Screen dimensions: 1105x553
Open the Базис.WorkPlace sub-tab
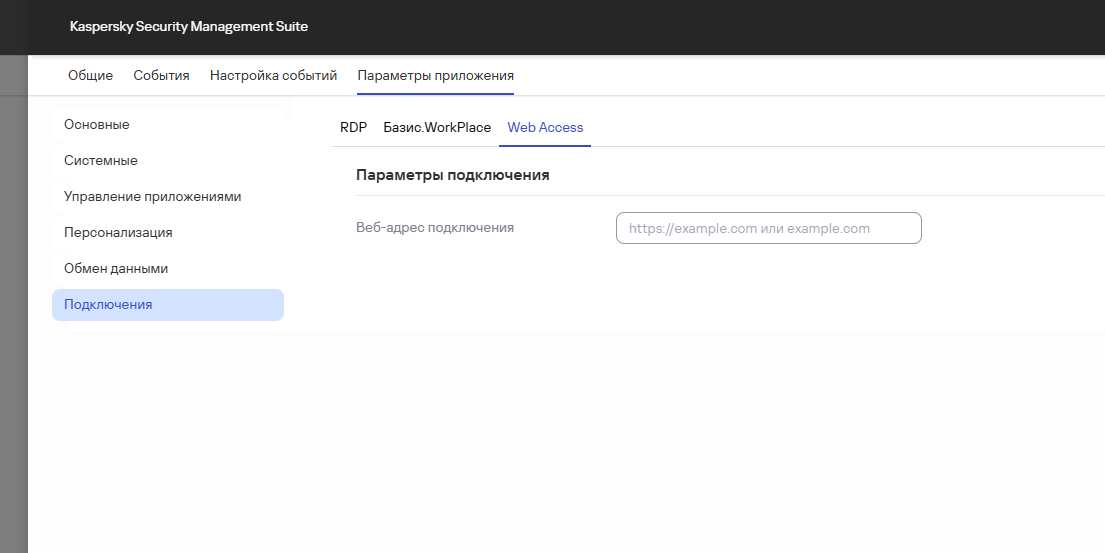437,128
